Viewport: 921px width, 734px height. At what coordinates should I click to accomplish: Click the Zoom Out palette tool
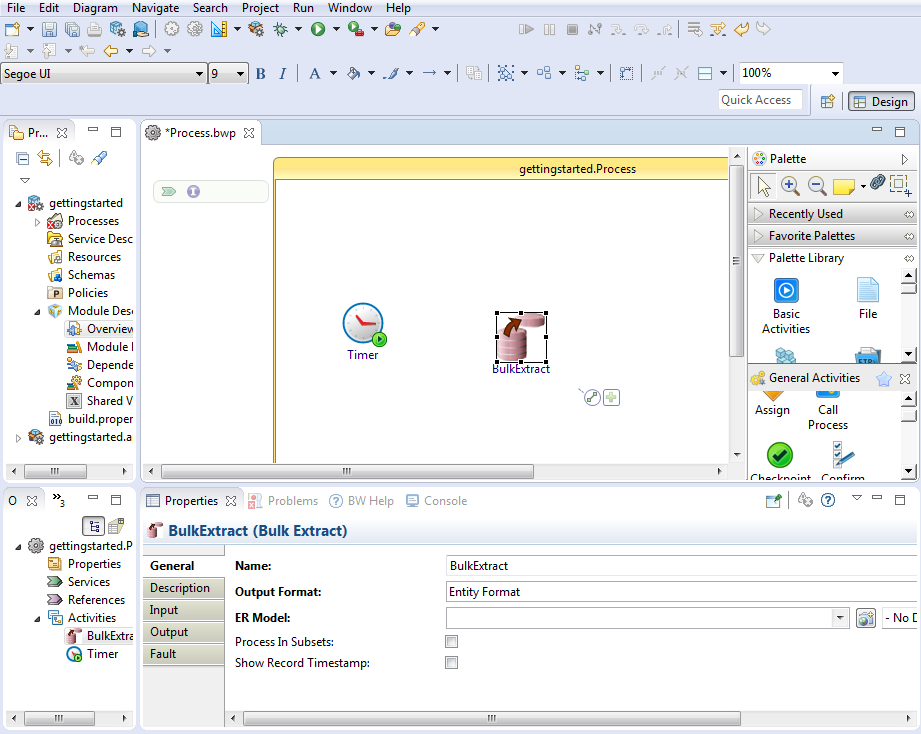(817, 185)
